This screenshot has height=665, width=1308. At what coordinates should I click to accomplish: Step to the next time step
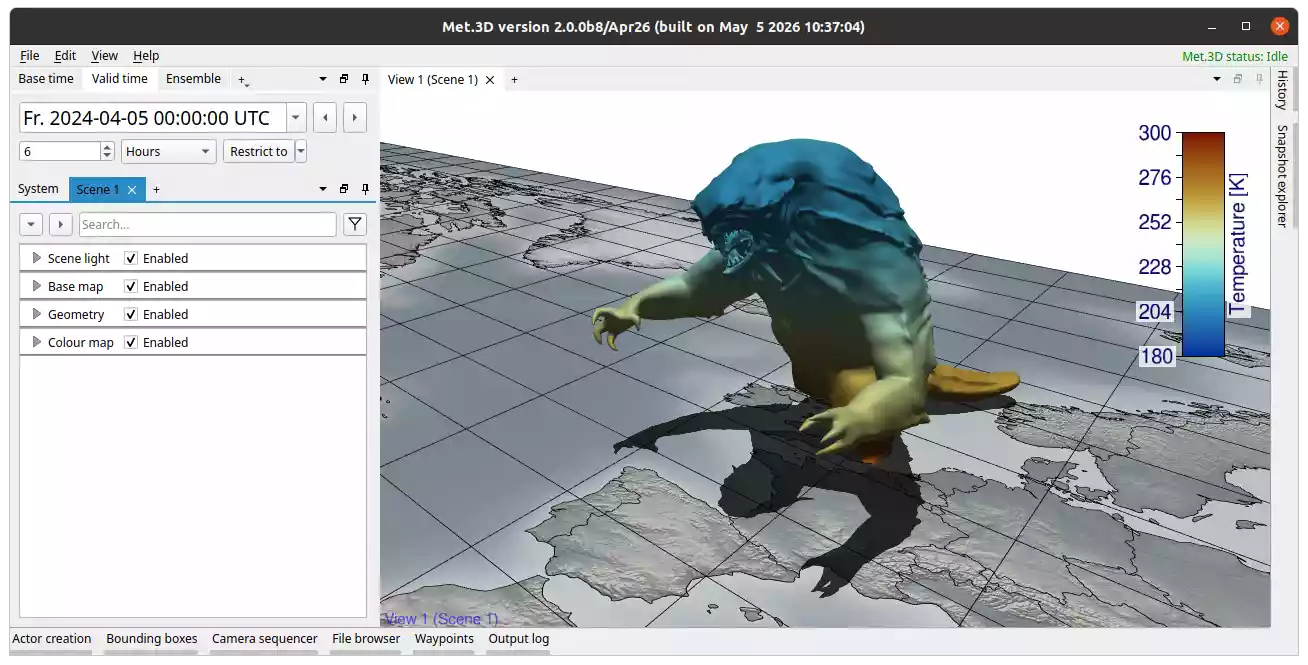(354, 118)
